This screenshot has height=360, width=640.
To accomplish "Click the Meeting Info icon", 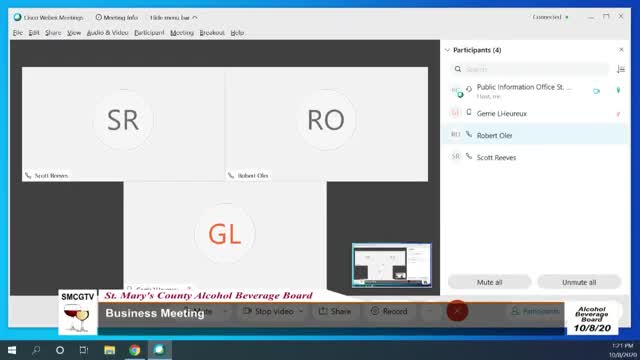I will pyautogui.click(x=98, y=18).
